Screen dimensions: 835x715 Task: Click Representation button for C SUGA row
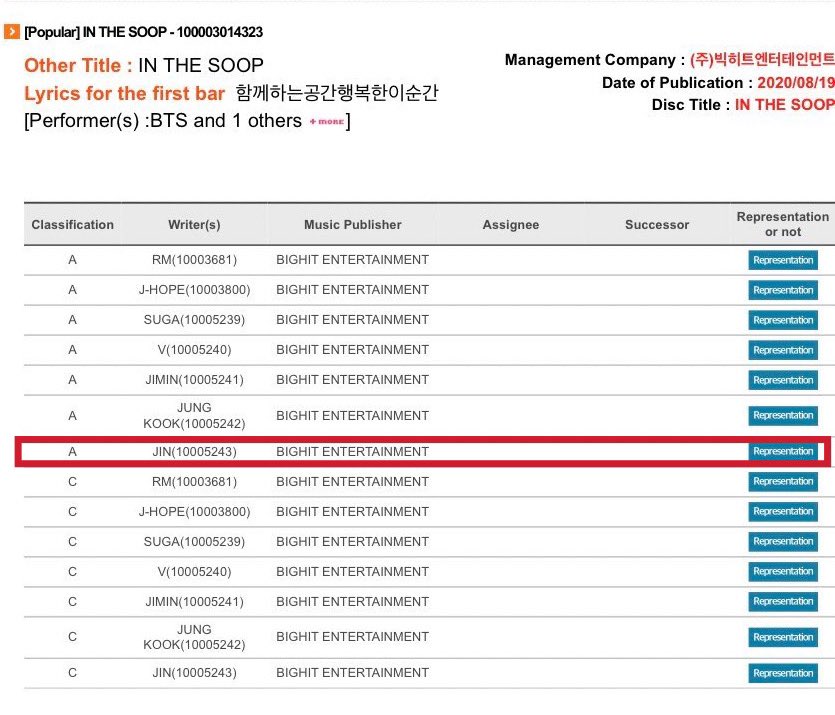783,541
